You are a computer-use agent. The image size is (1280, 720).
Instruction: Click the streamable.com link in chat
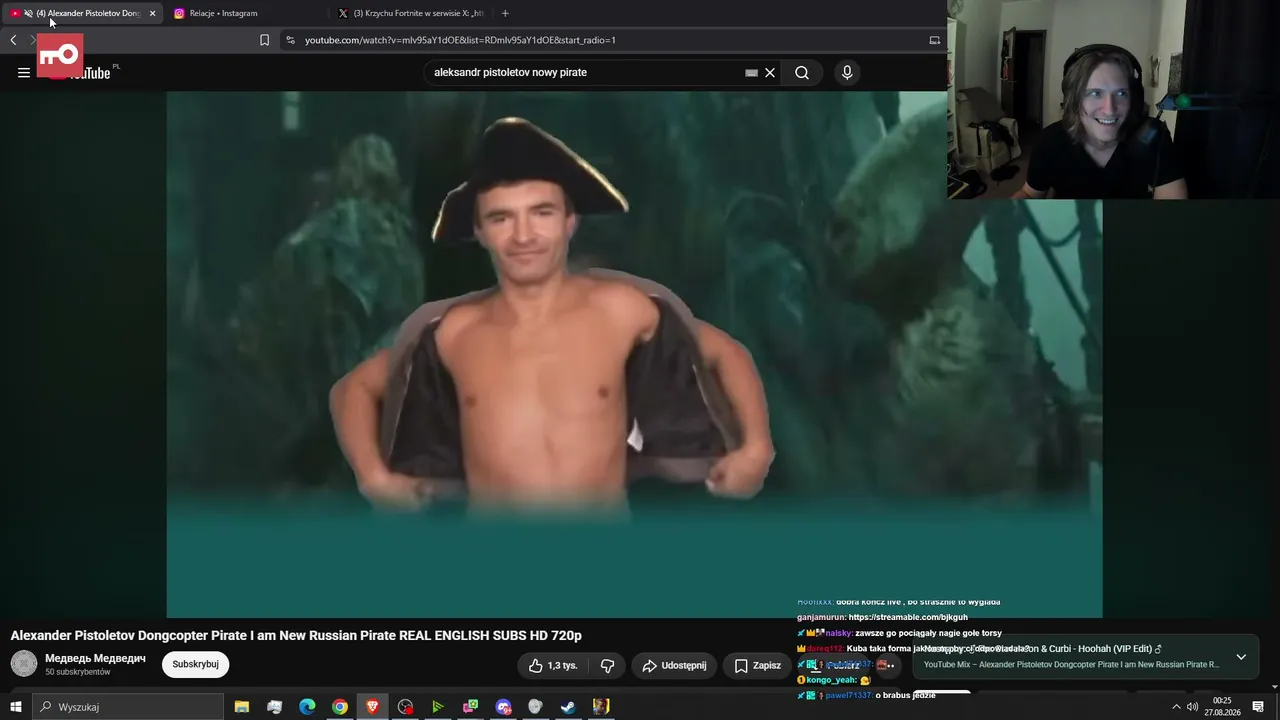pyautogui.click(x=908, y=617)
